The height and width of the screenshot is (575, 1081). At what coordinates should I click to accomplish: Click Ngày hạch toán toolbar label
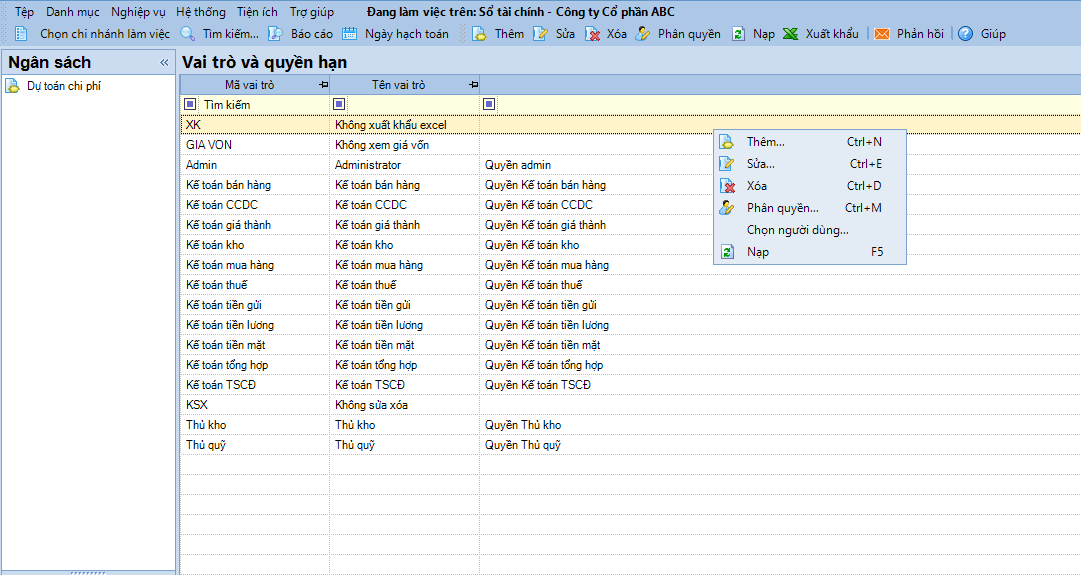coord(407,34)
